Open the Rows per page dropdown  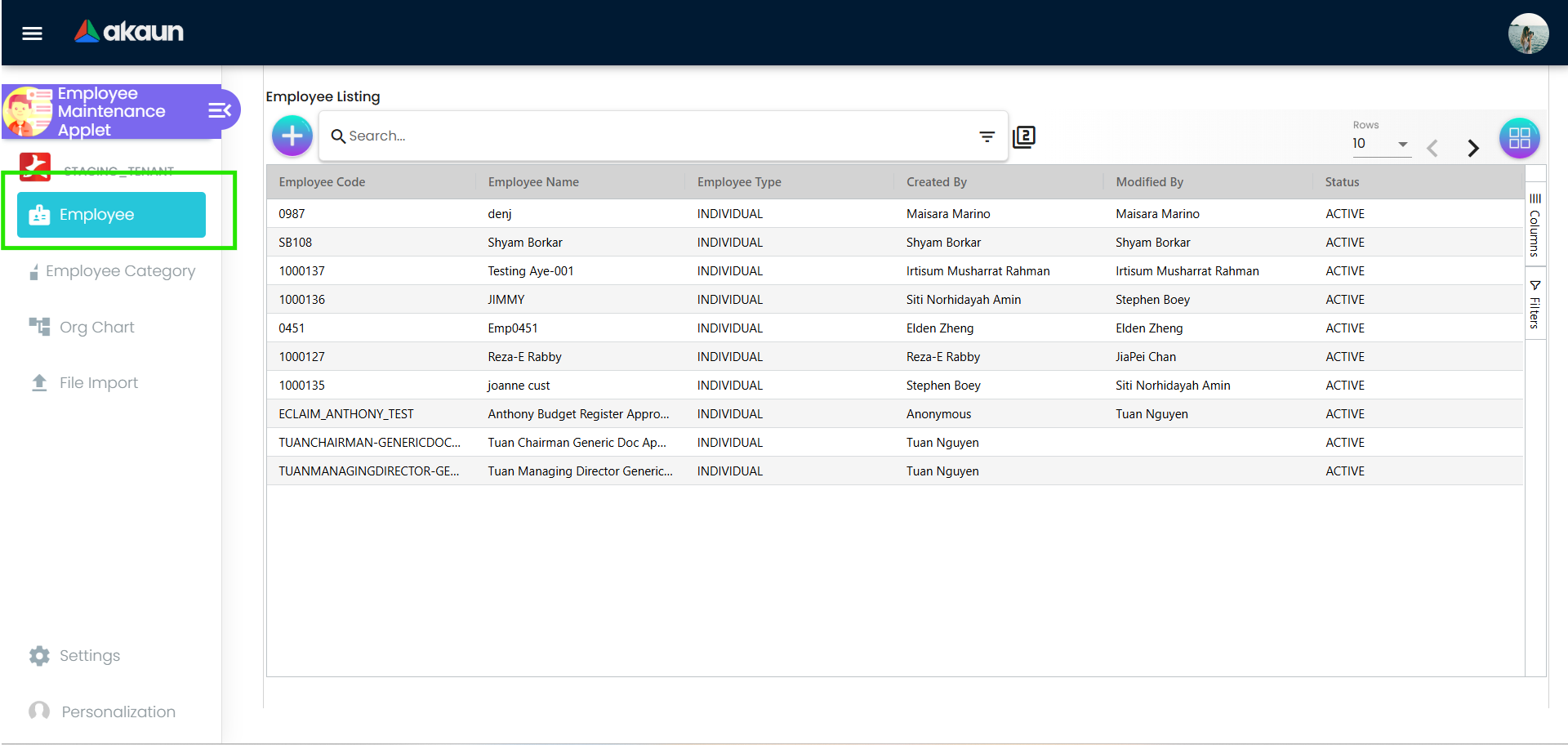point(1382,144)
